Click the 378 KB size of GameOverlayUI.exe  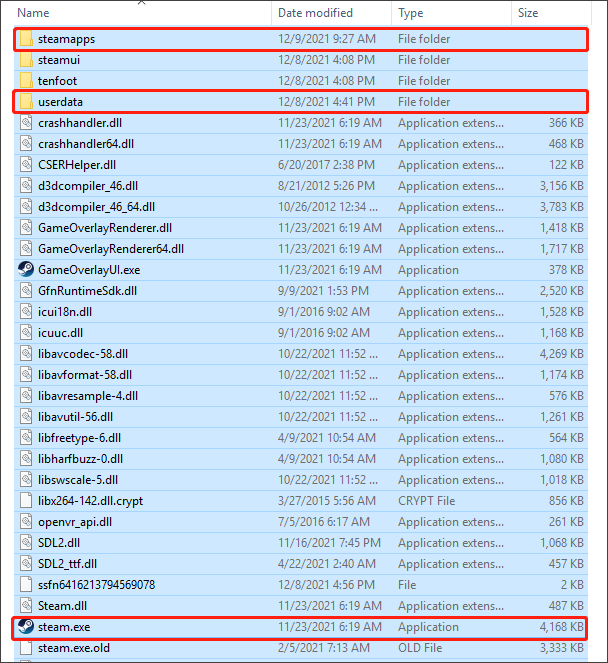pyautogui.click(x=566, y=269)
